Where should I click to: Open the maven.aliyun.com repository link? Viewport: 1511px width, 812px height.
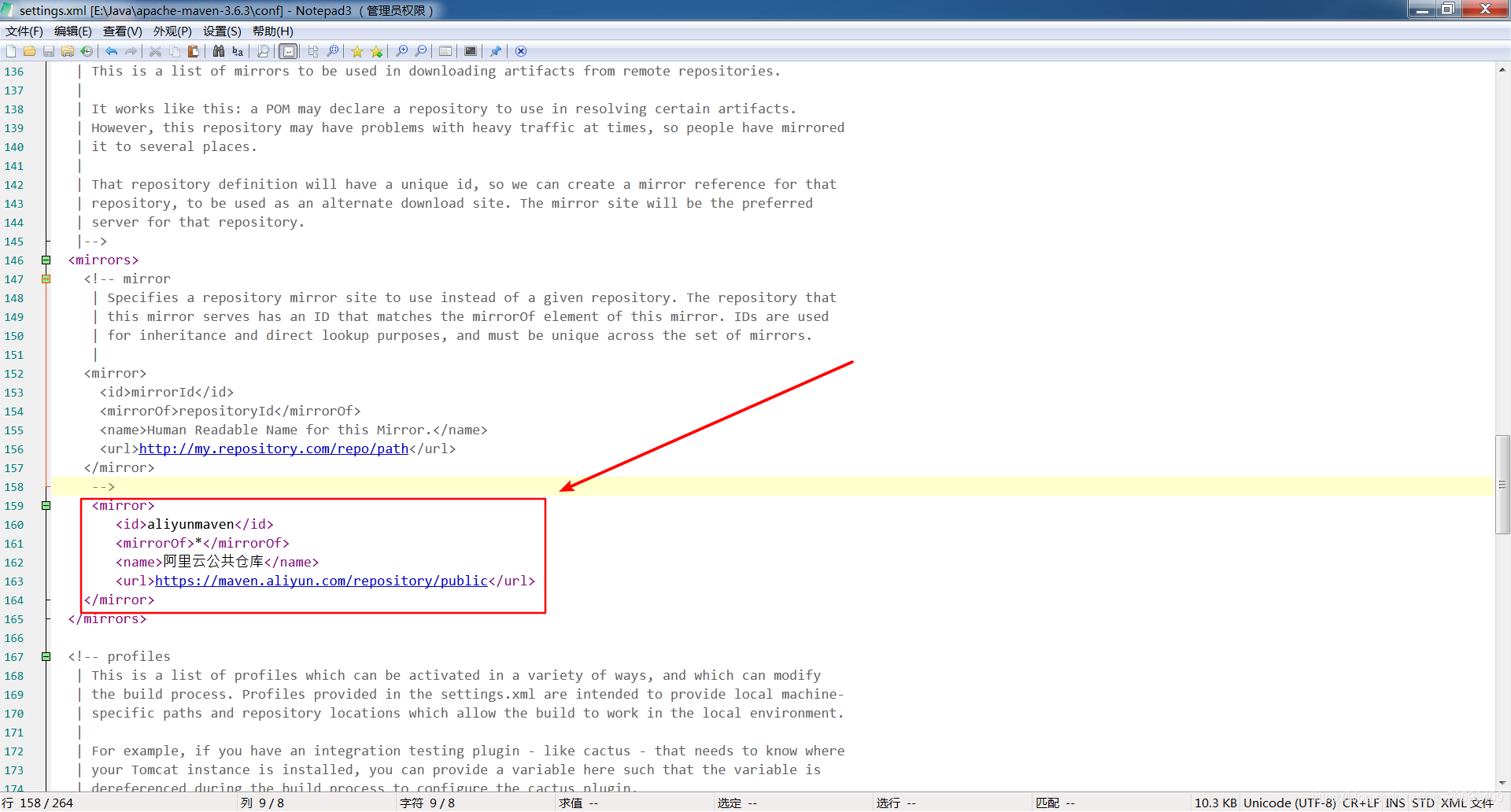tap(321, 581)
